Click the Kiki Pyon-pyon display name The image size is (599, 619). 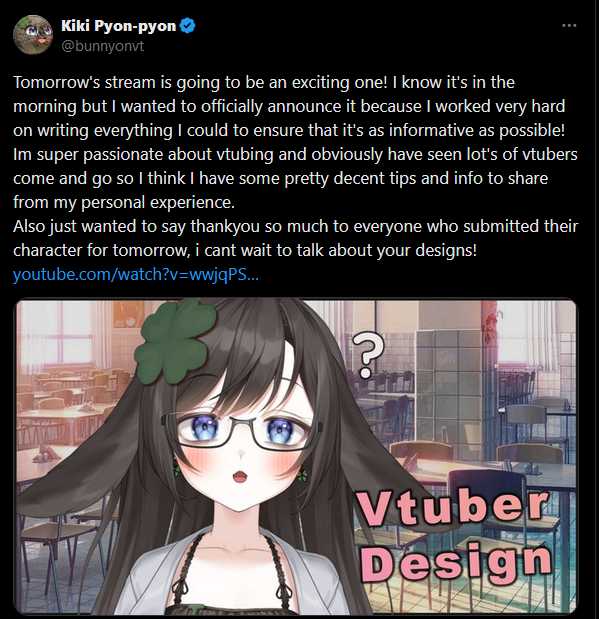pos(118,26)
